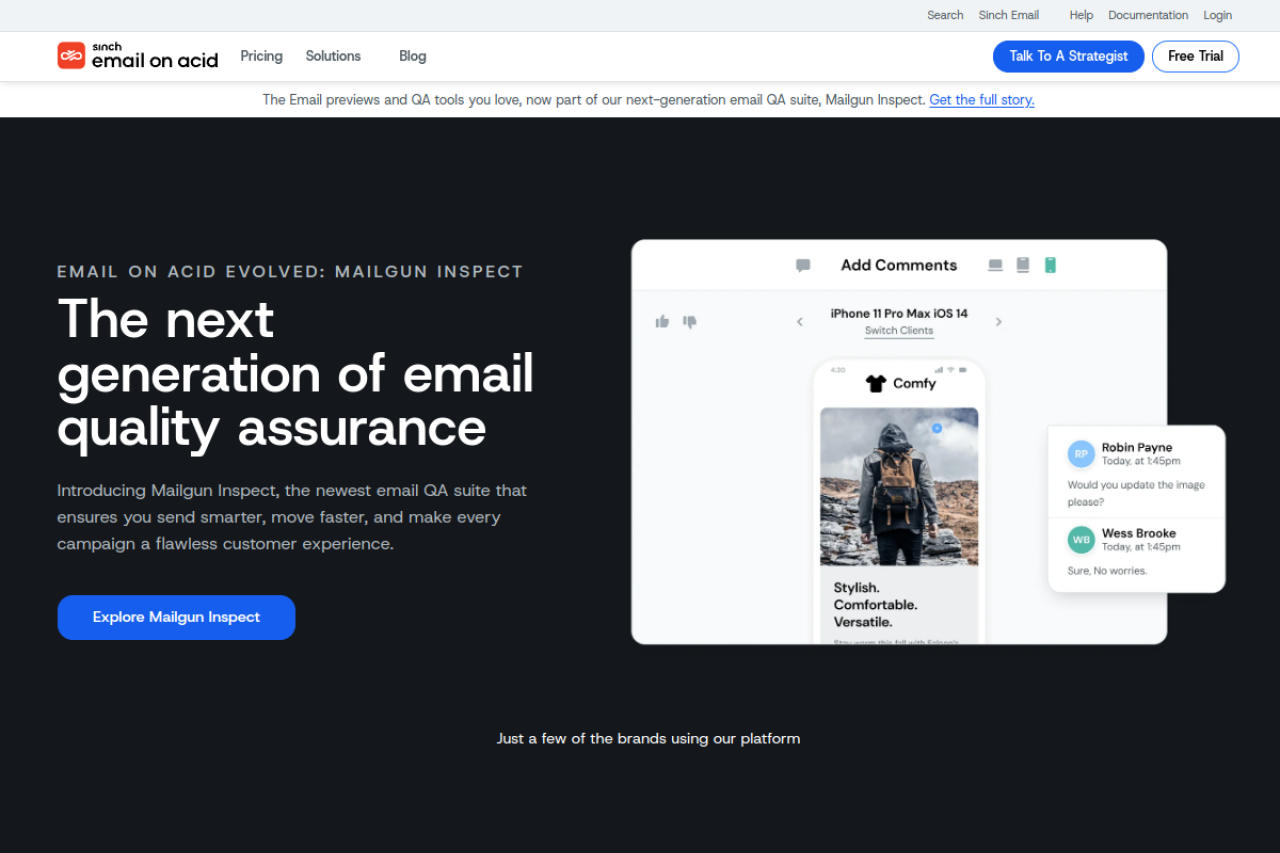Viewport: 1280px width, 853px height.
Task: Open the Documentation link
Action: pos(1148,15)
